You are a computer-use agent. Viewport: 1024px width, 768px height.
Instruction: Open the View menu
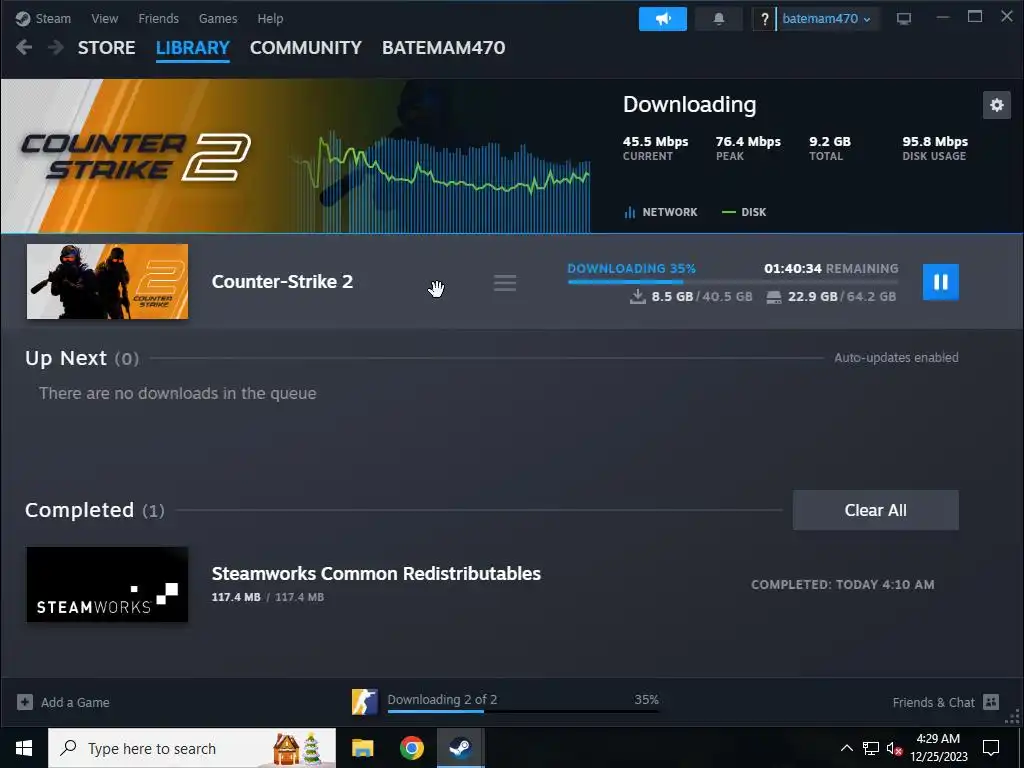(x=104, y=19)
